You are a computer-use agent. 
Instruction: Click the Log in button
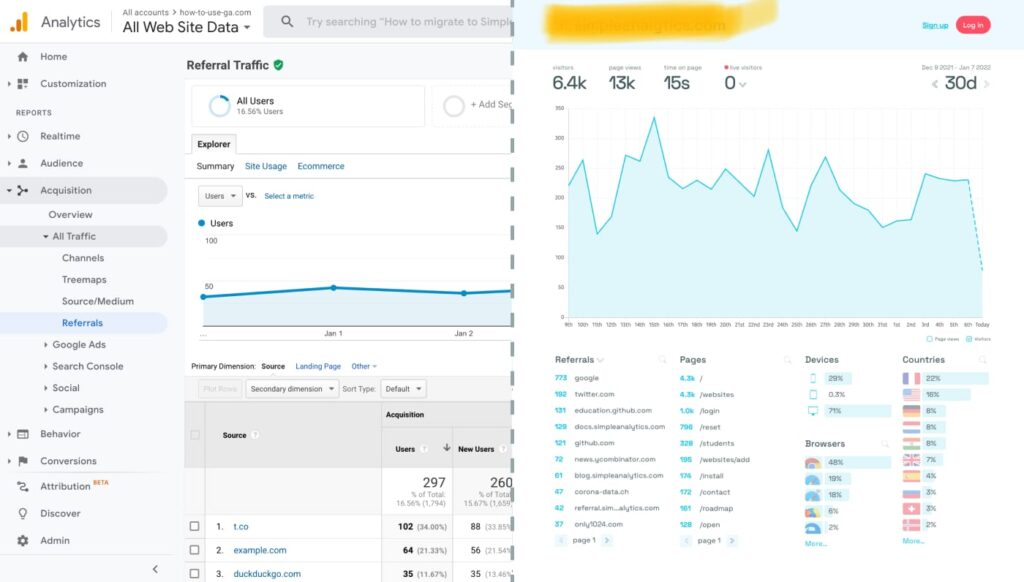[972, 25]
